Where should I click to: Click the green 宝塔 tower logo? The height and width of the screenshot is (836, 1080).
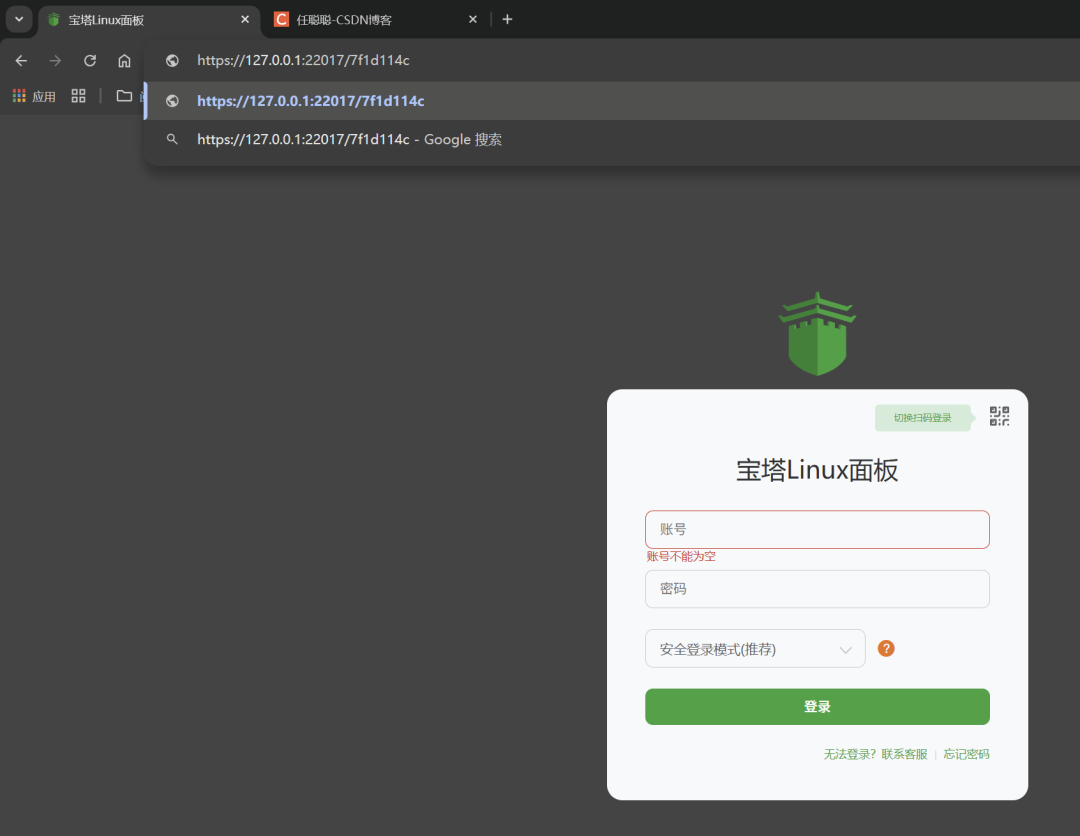pyautogui.click(x=817, y=334)
